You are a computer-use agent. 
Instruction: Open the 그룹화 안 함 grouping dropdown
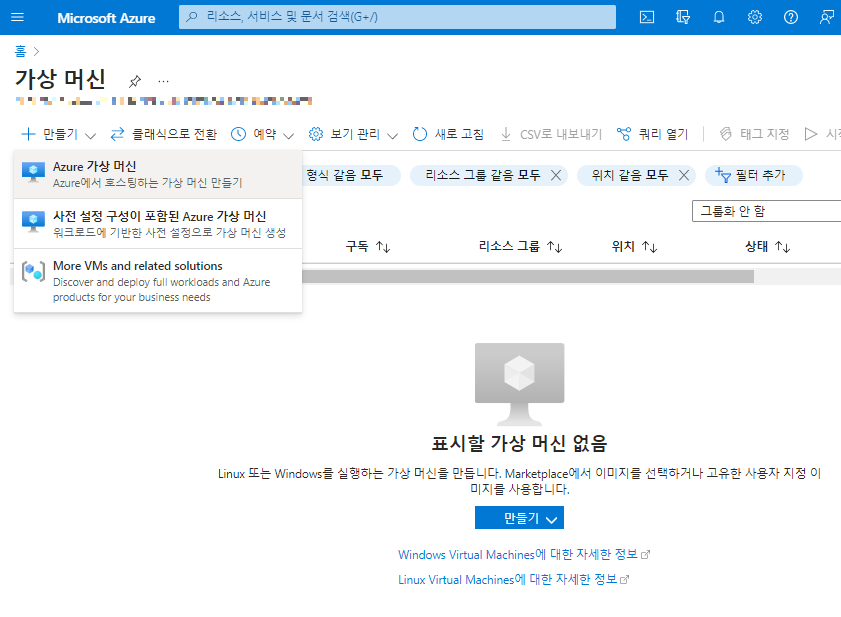(x=766, y=211)
